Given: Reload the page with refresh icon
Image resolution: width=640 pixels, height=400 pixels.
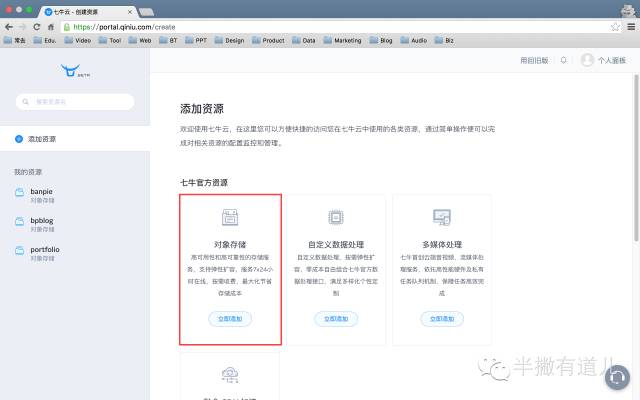Looking at the screenshot, I should pos(49,26).
